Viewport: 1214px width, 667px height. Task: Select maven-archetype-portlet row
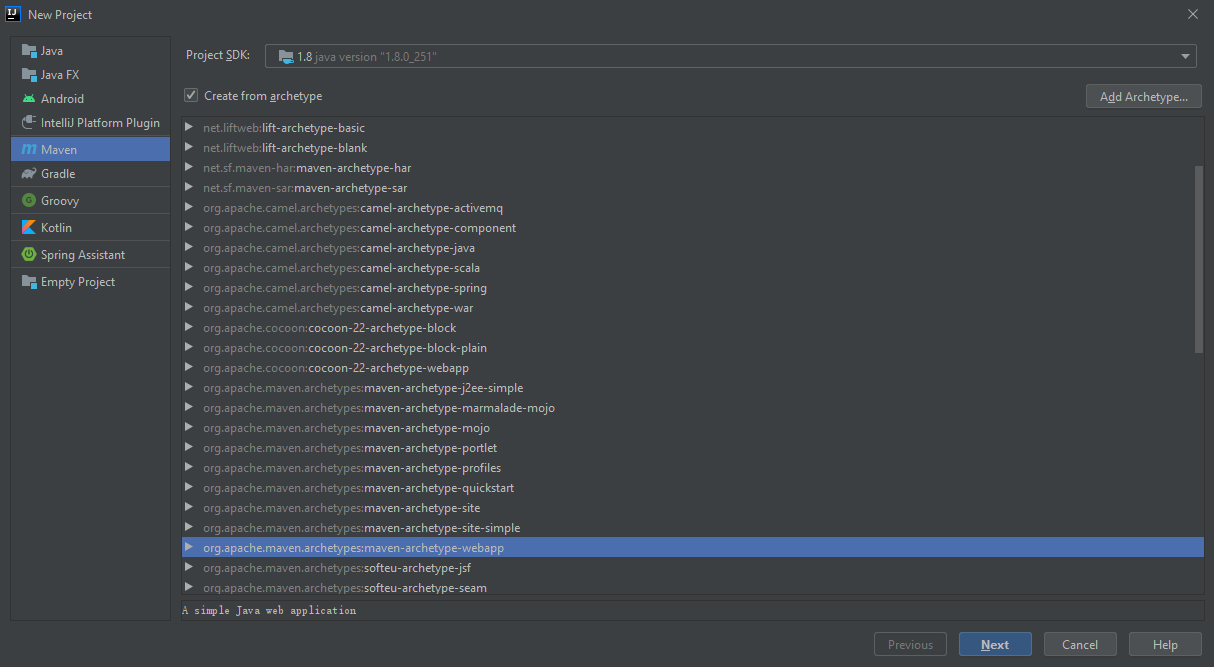coord(693,447)
